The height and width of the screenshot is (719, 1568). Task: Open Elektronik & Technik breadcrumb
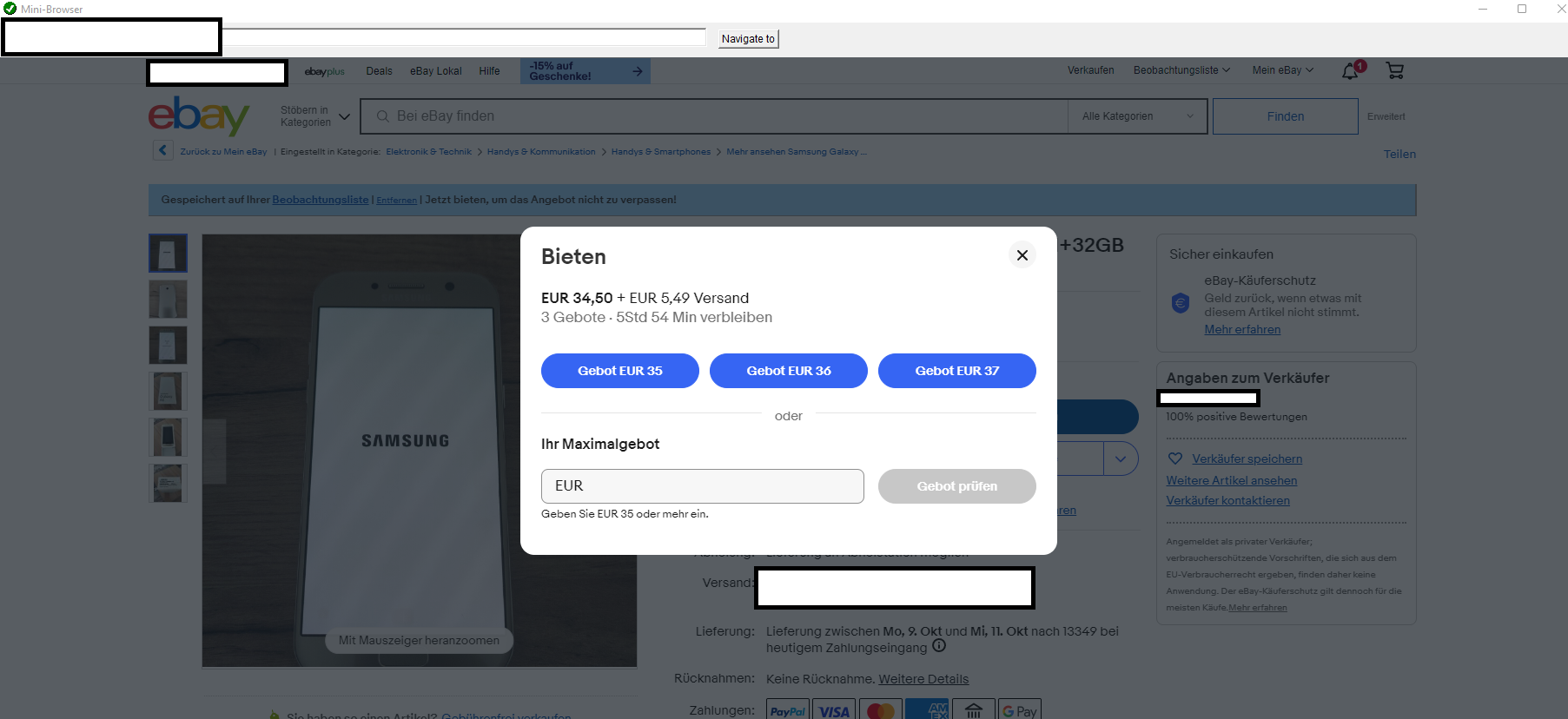click(428, 152)
